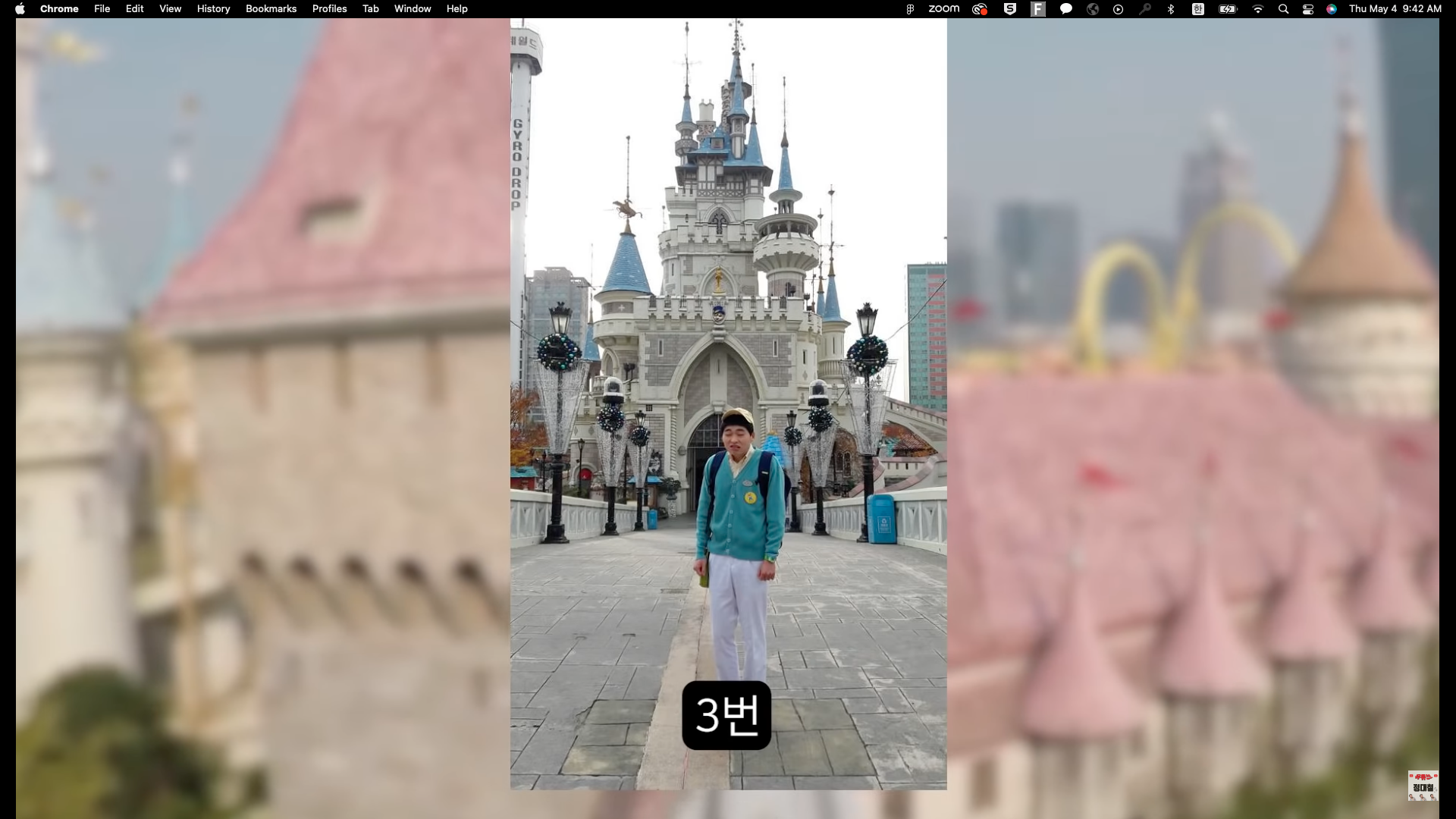Switch Korean input source icon

(x=1197, y=9)
